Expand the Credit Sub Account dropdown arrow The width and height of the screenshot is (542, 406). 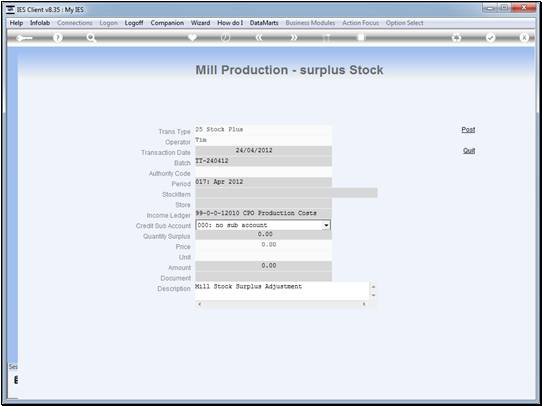(x=326, y=225)
